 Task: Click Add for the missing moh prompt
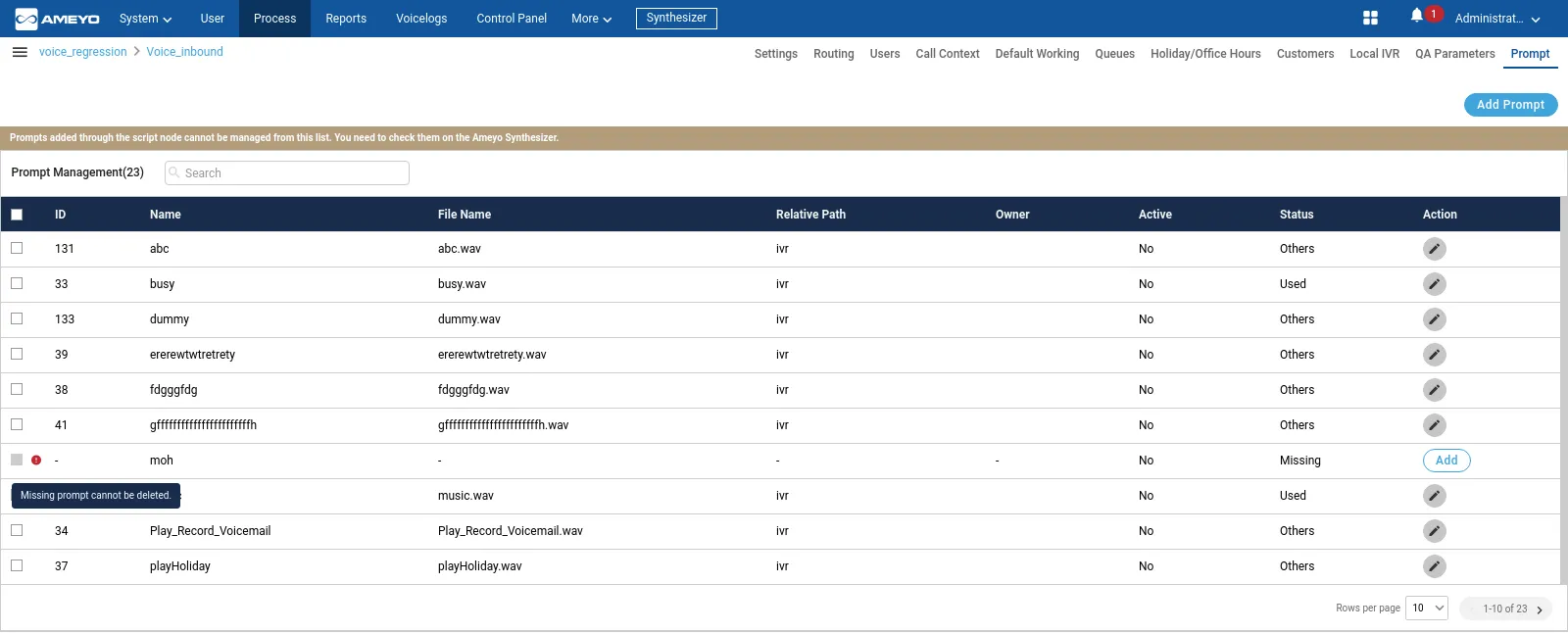(x=1446, y=461)
